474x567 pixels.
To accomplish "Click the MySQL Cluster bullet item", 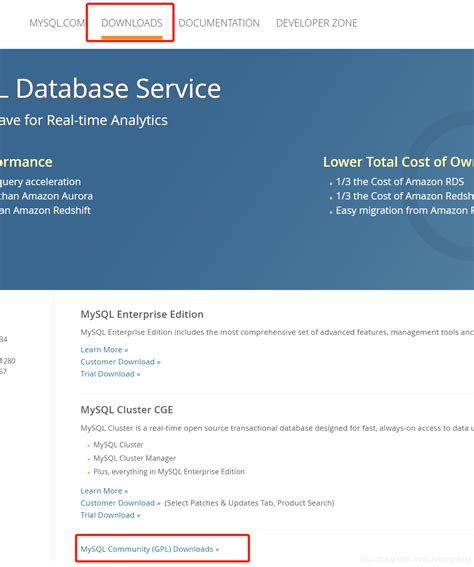I will coord(118,445).
